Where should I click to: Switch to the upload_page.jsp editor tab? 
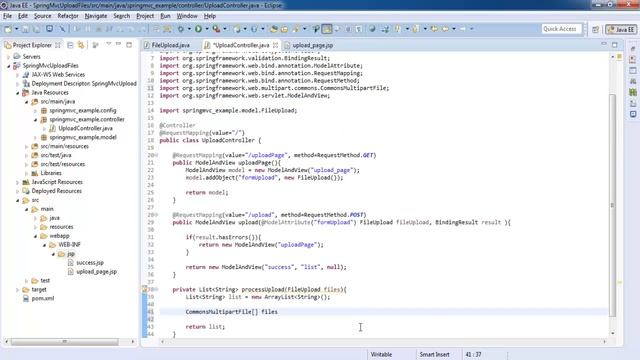tap(312, 45)
